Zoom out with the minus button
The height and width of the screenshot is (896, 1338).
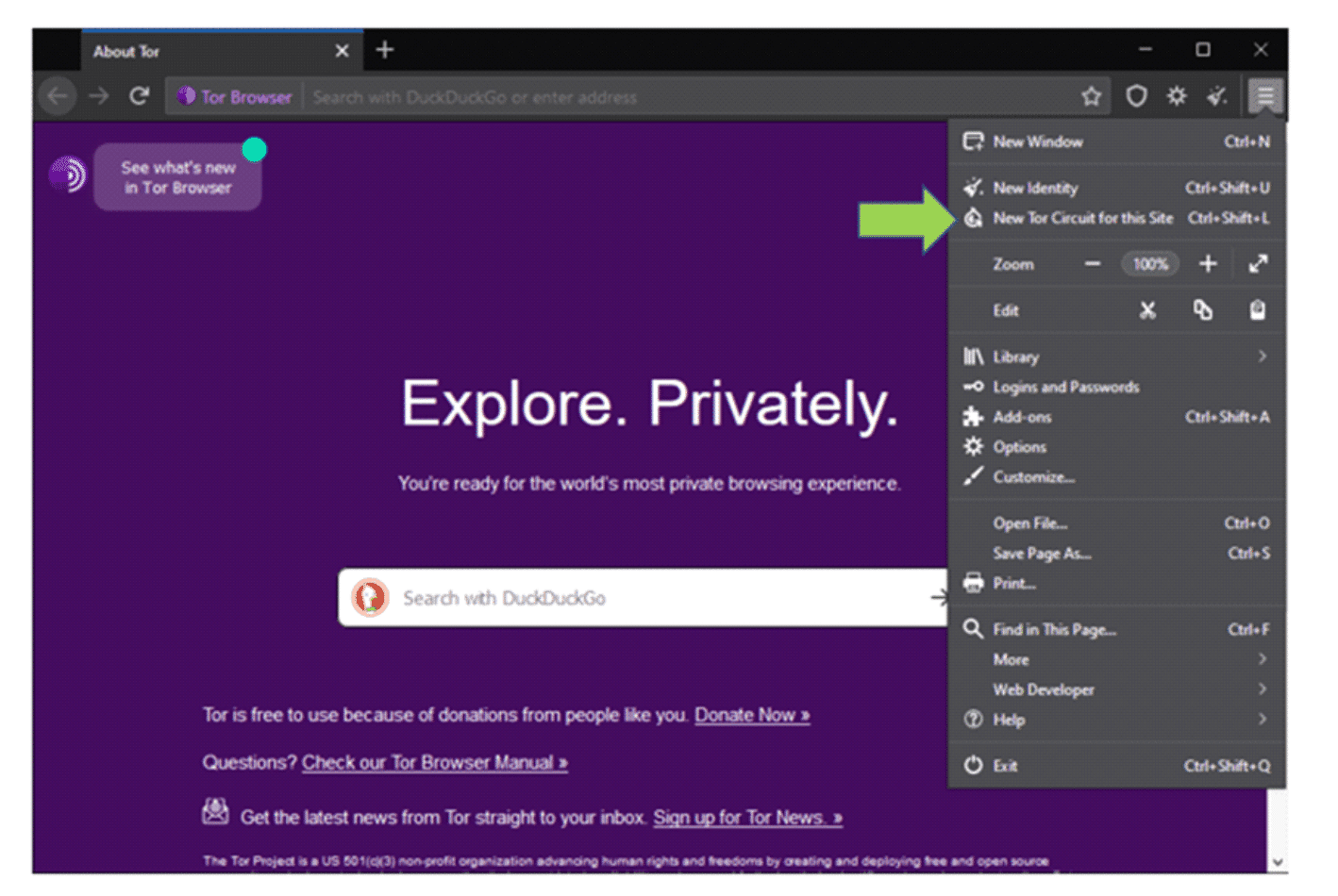(x=1093, y=264)
